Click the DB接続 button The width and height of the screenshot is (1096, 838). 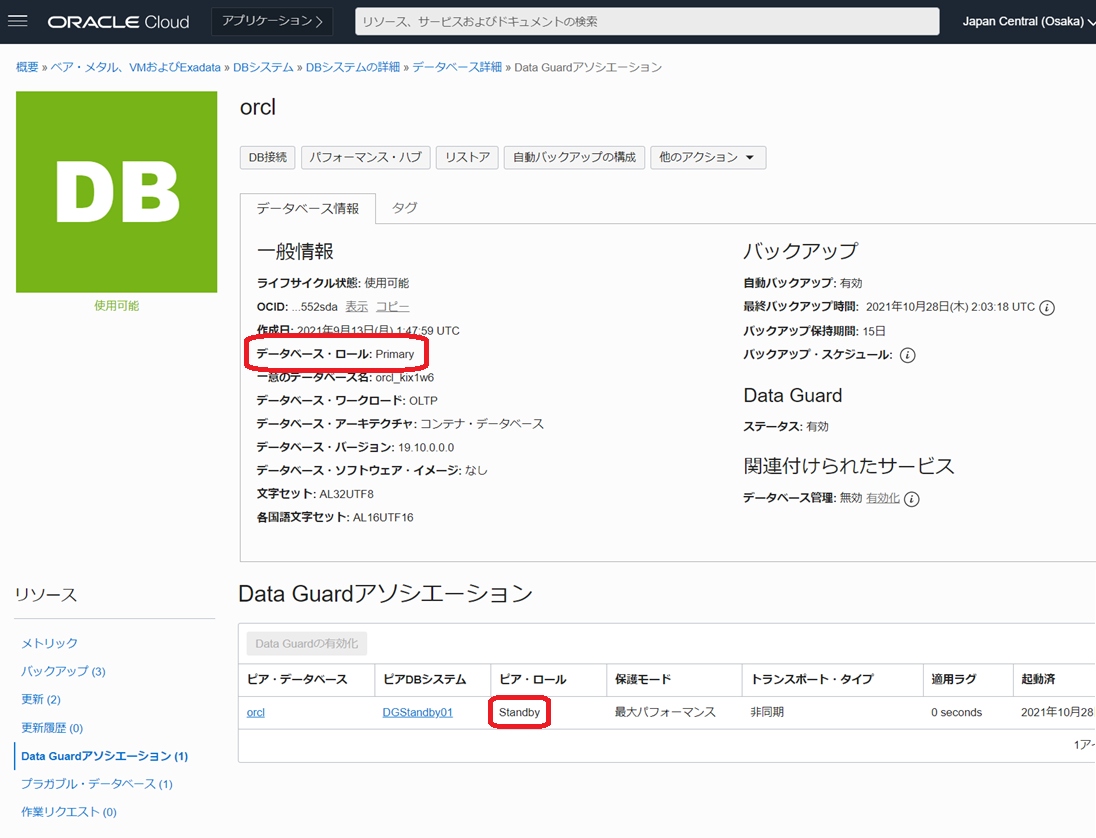tap(267, 157)
